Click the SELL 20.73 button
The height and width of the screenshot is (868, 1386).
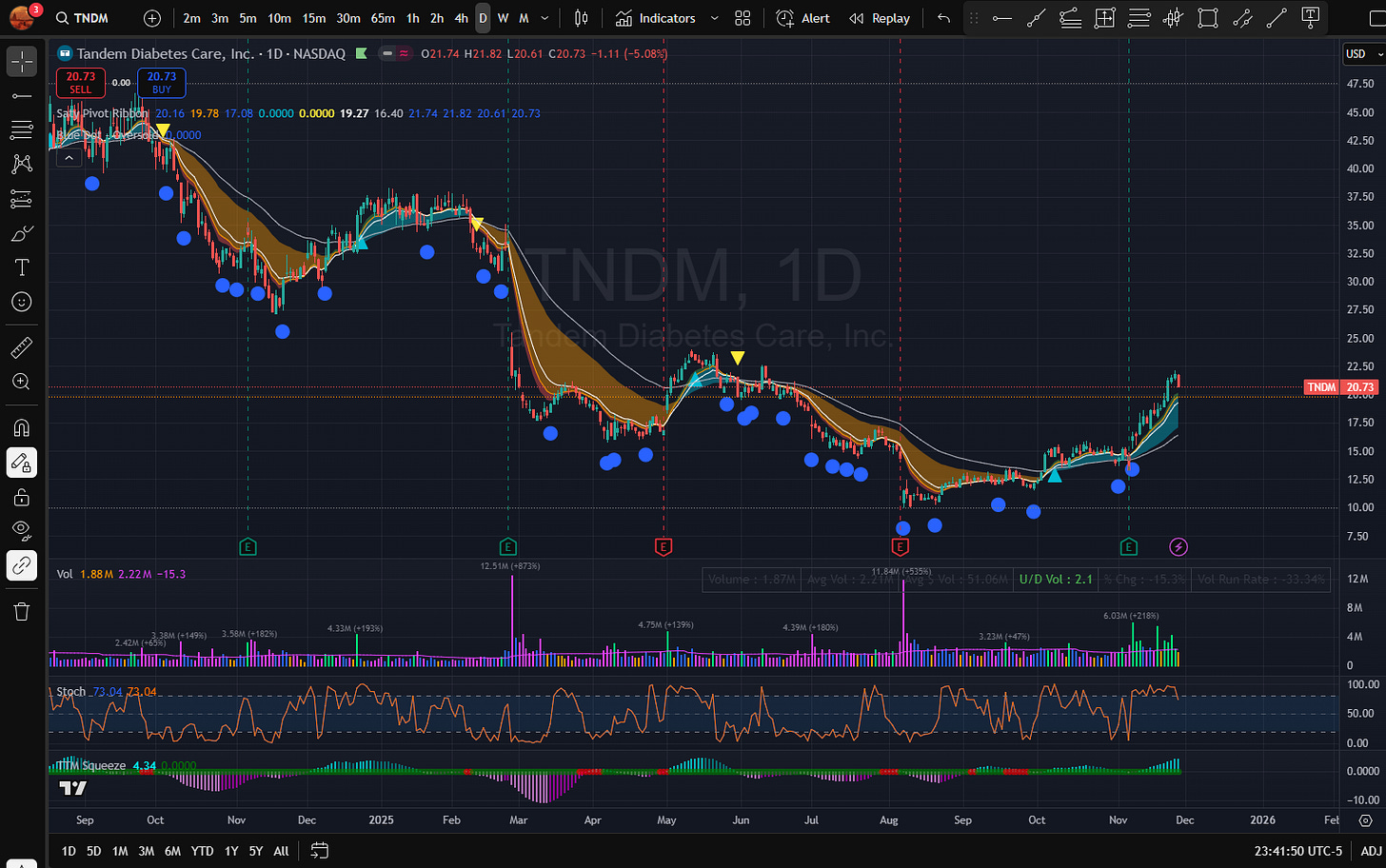click(x=80, y=83)
